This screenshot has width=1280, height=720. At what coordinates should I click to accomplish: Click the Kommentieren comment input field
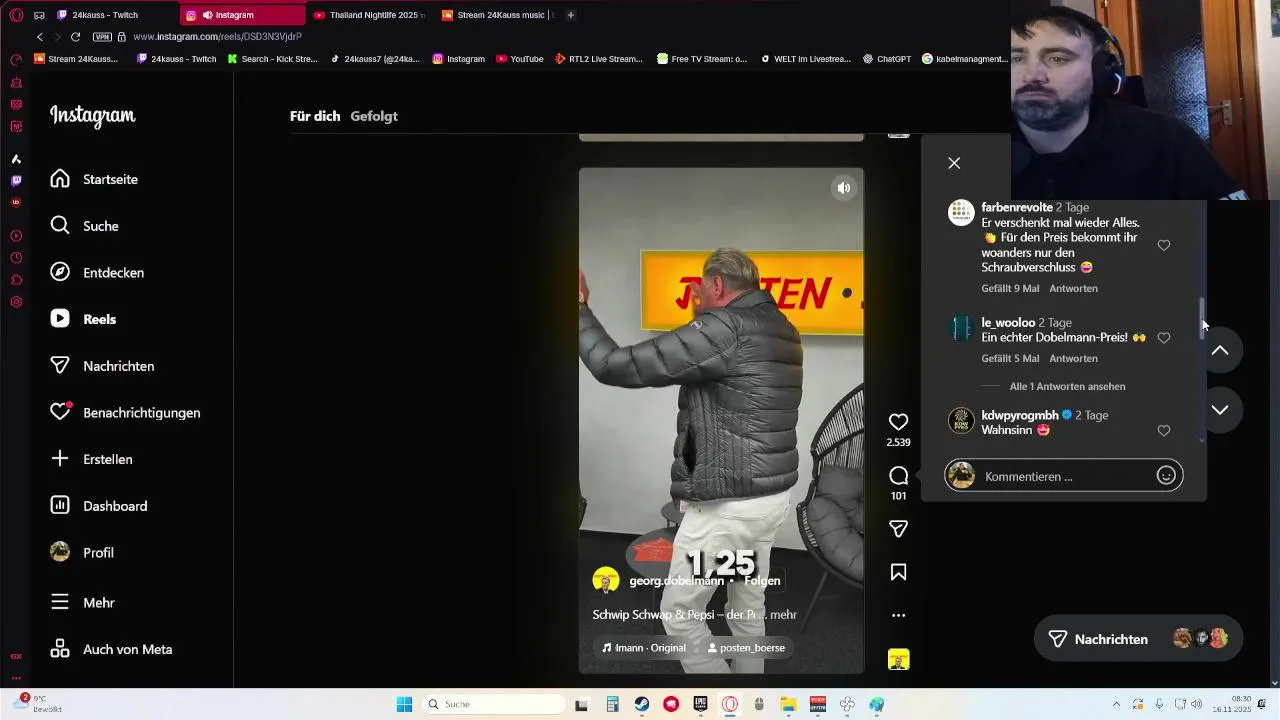[x=1064, y=476]
